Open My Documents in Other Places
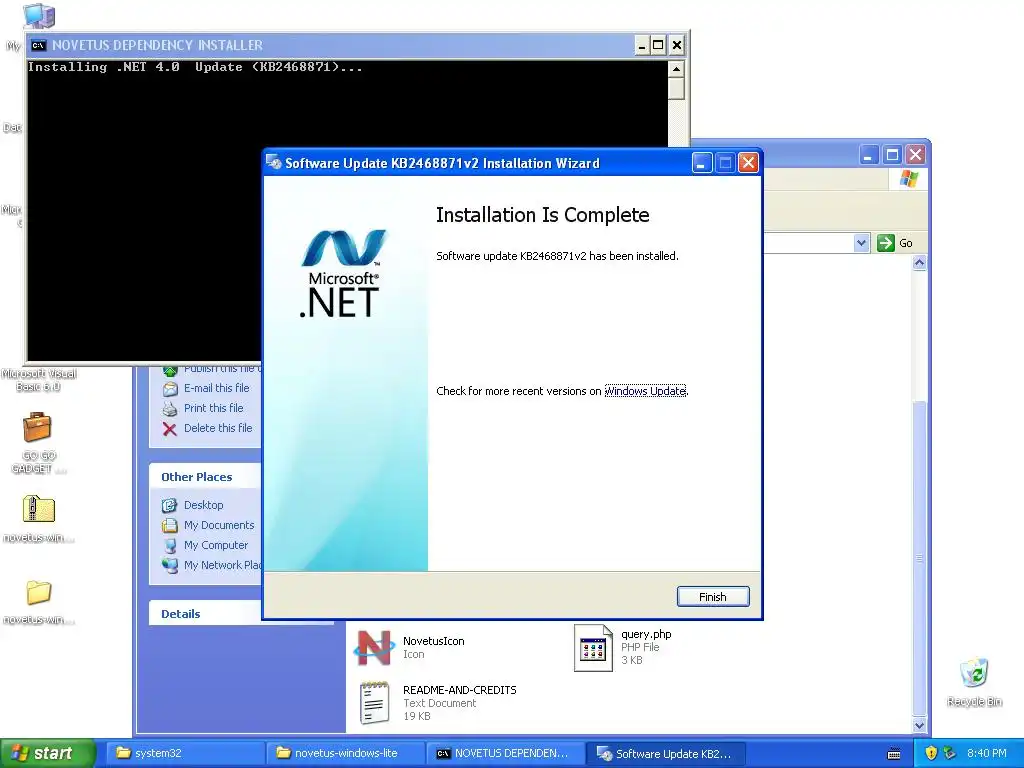Screen dimensions: 1024x768 [219, 525]
